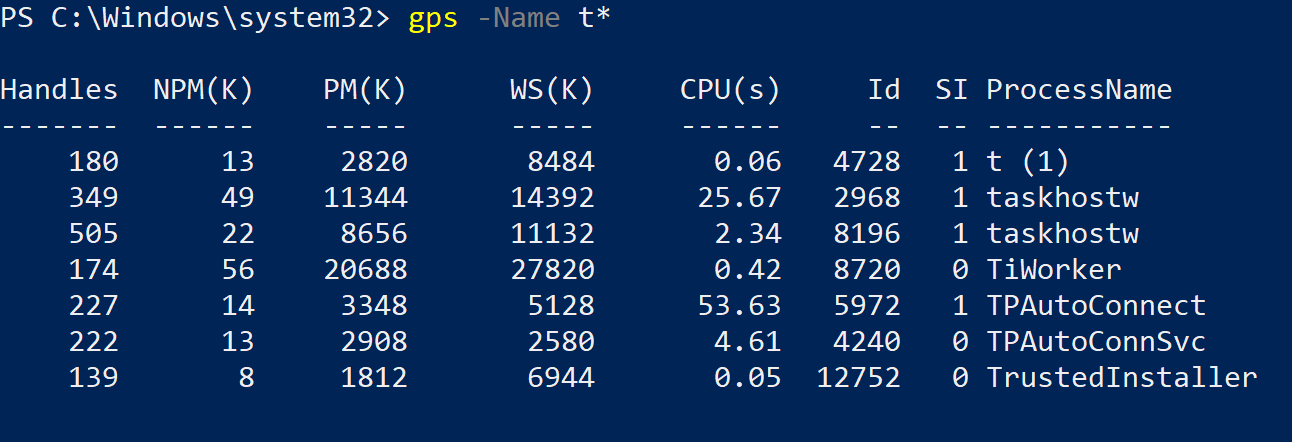
Task: Click Id value 12752
Action: [x=859, y=378]
